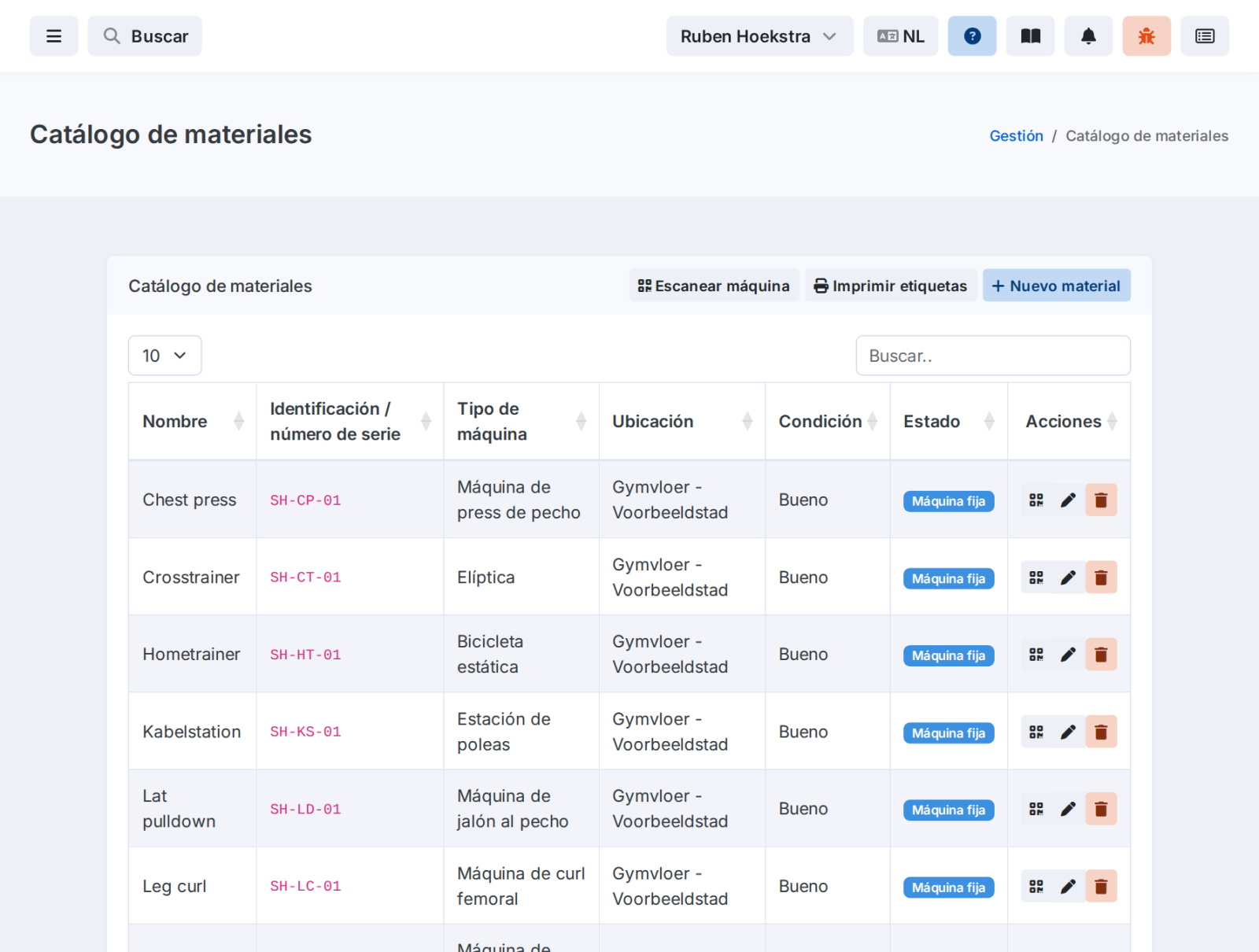Open the top bar Buscar search
Viewport: 1259px width, 952px height.
[145, 36]
